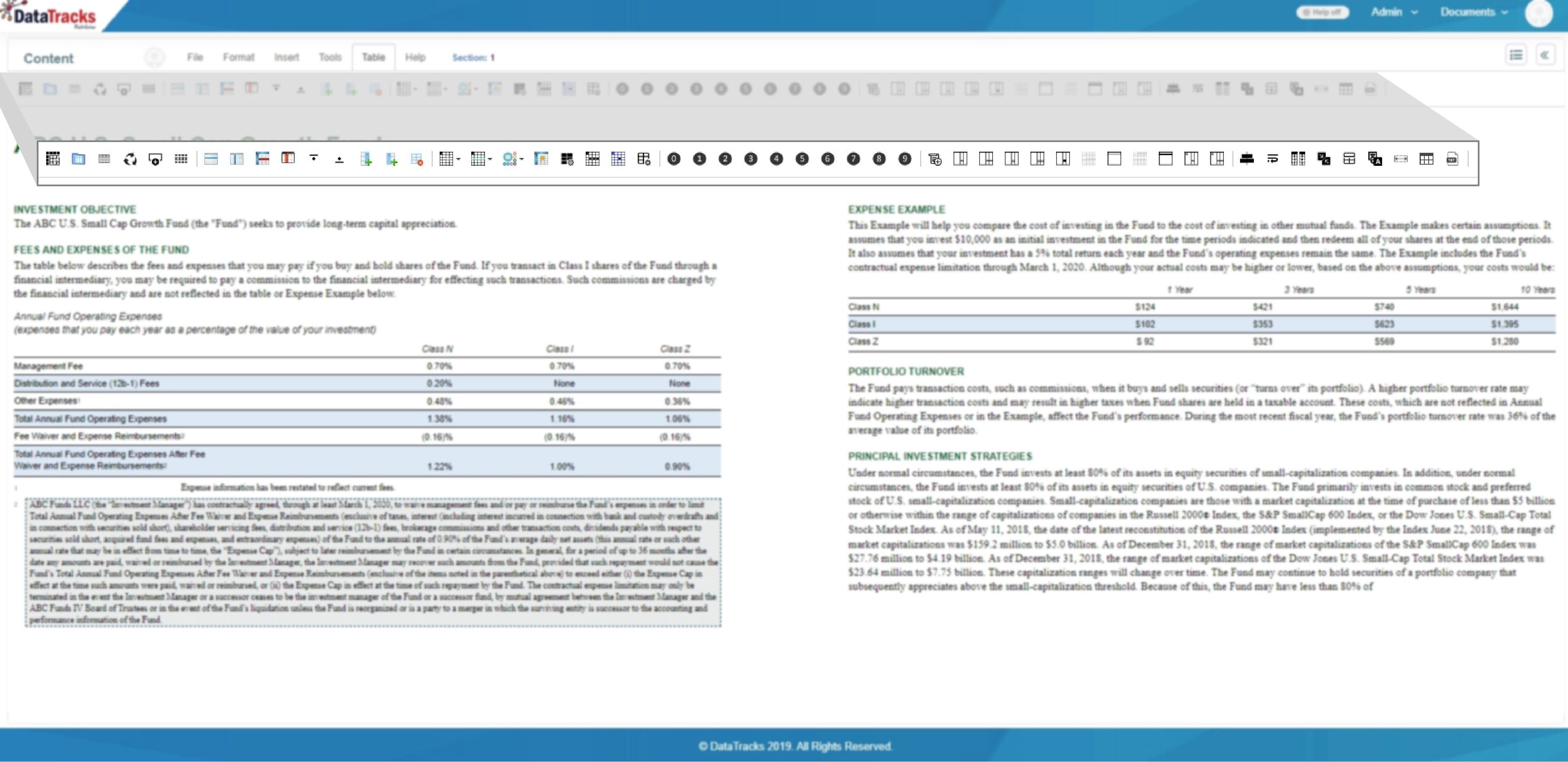Click the black circle numbered 3
The image size is (1568, 762).
[x=751, y=159]
